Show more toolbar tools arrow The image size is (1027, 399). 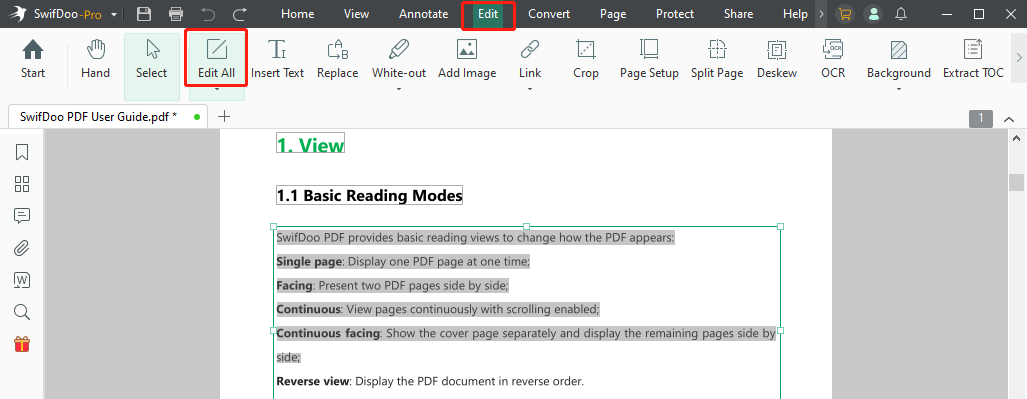click(x=1019, y=58)
